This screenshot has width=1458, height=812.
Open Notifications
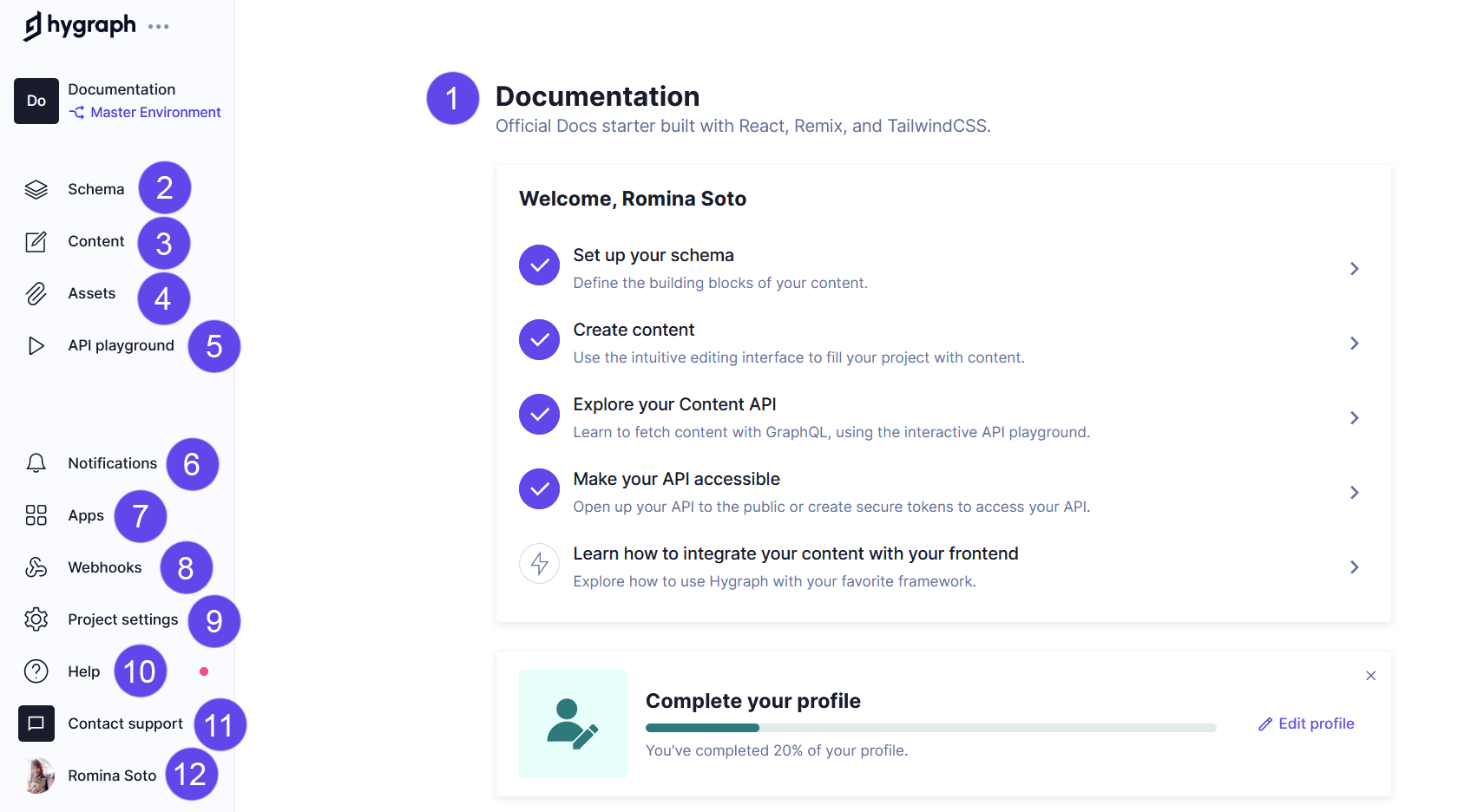coord(112,462)
